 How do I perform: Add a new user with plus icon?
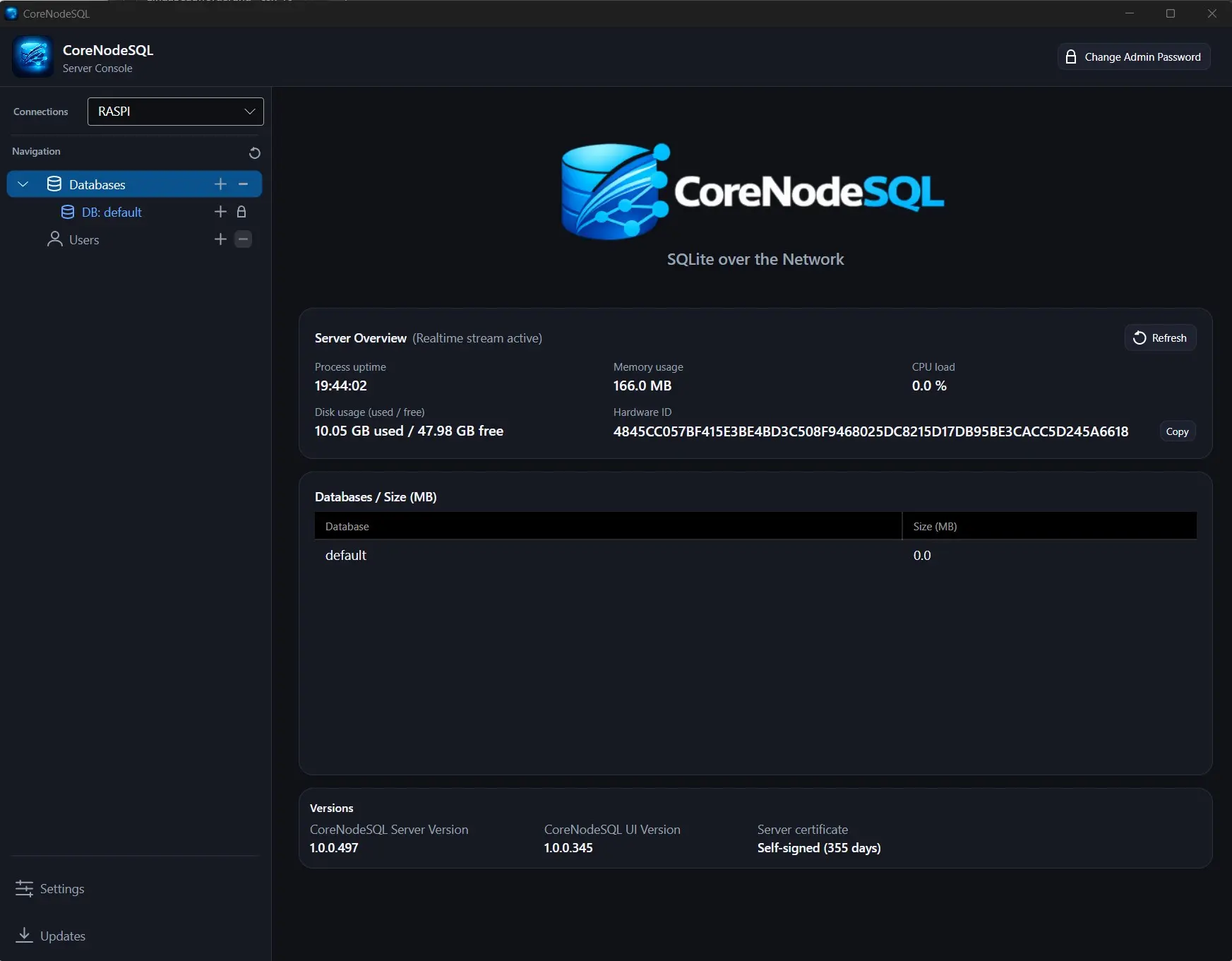(x=220, y=239)
